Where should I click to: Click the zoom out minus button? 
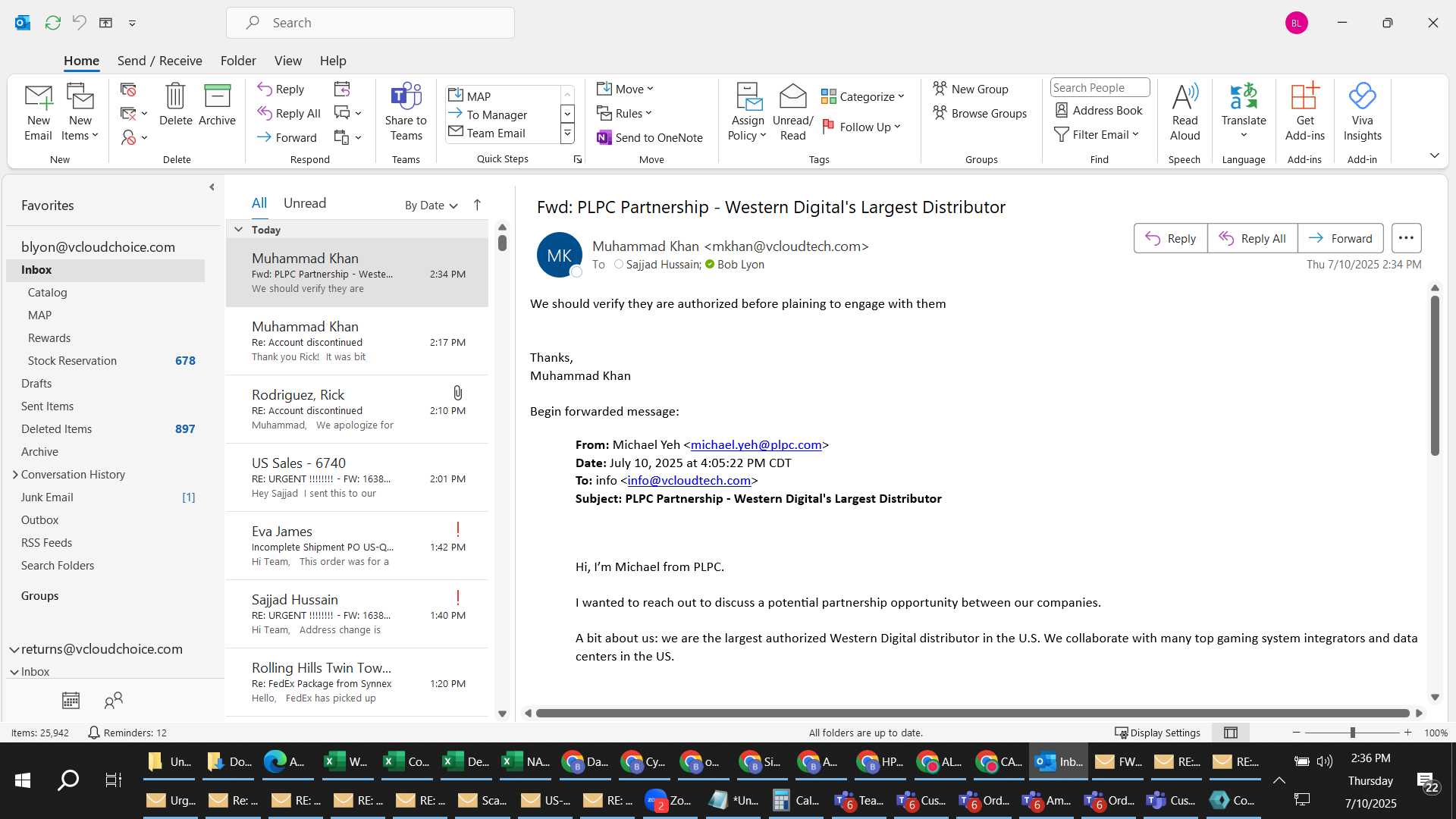(x=1296, y=733)
